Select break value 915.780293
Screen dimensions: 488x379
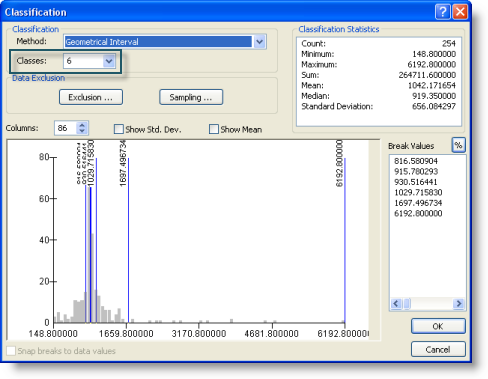416,172
